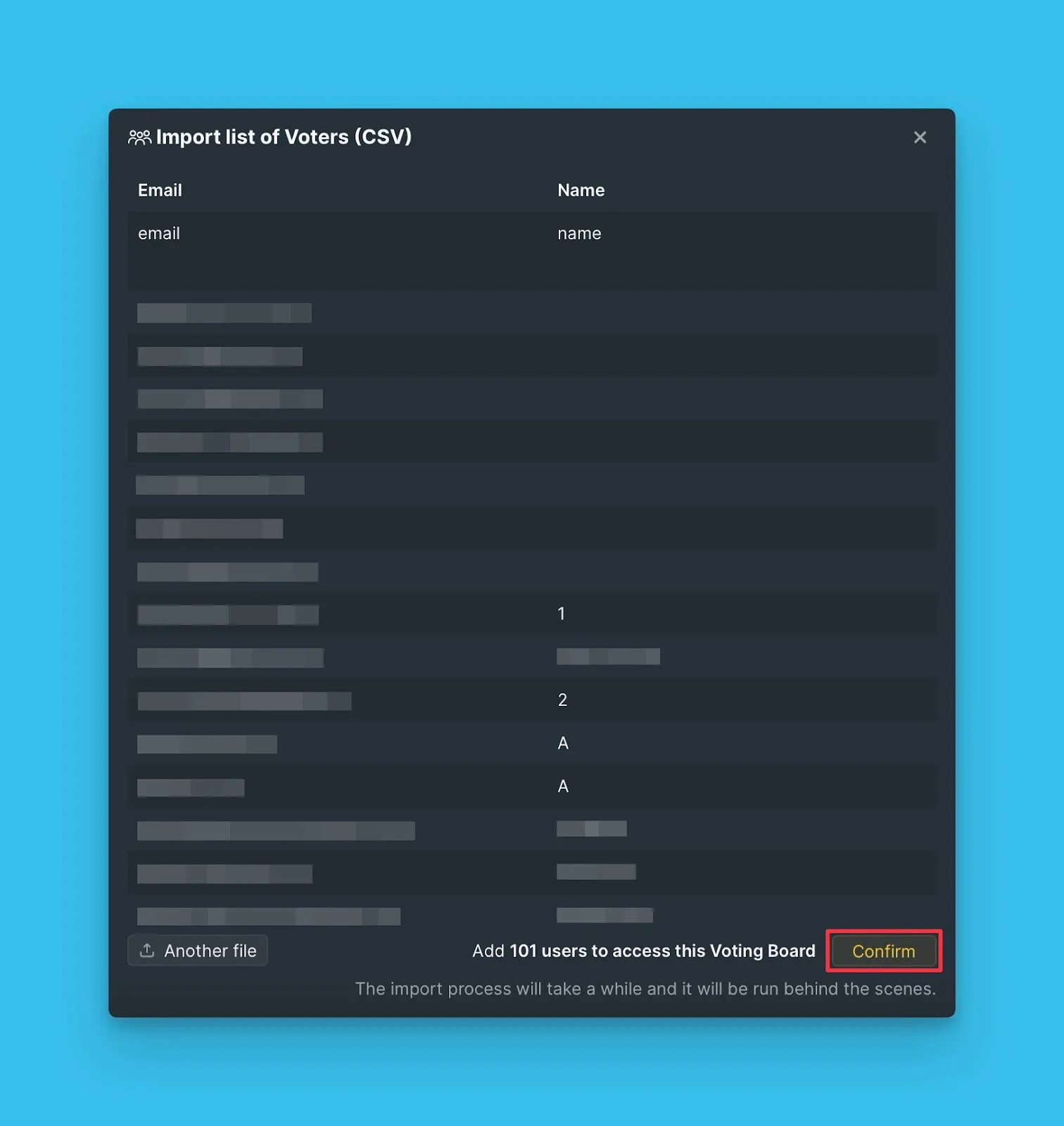This screenshot has height=1126, width=1064.
Task: Select the blurred email in row named '2'
Action: [244, 701]
